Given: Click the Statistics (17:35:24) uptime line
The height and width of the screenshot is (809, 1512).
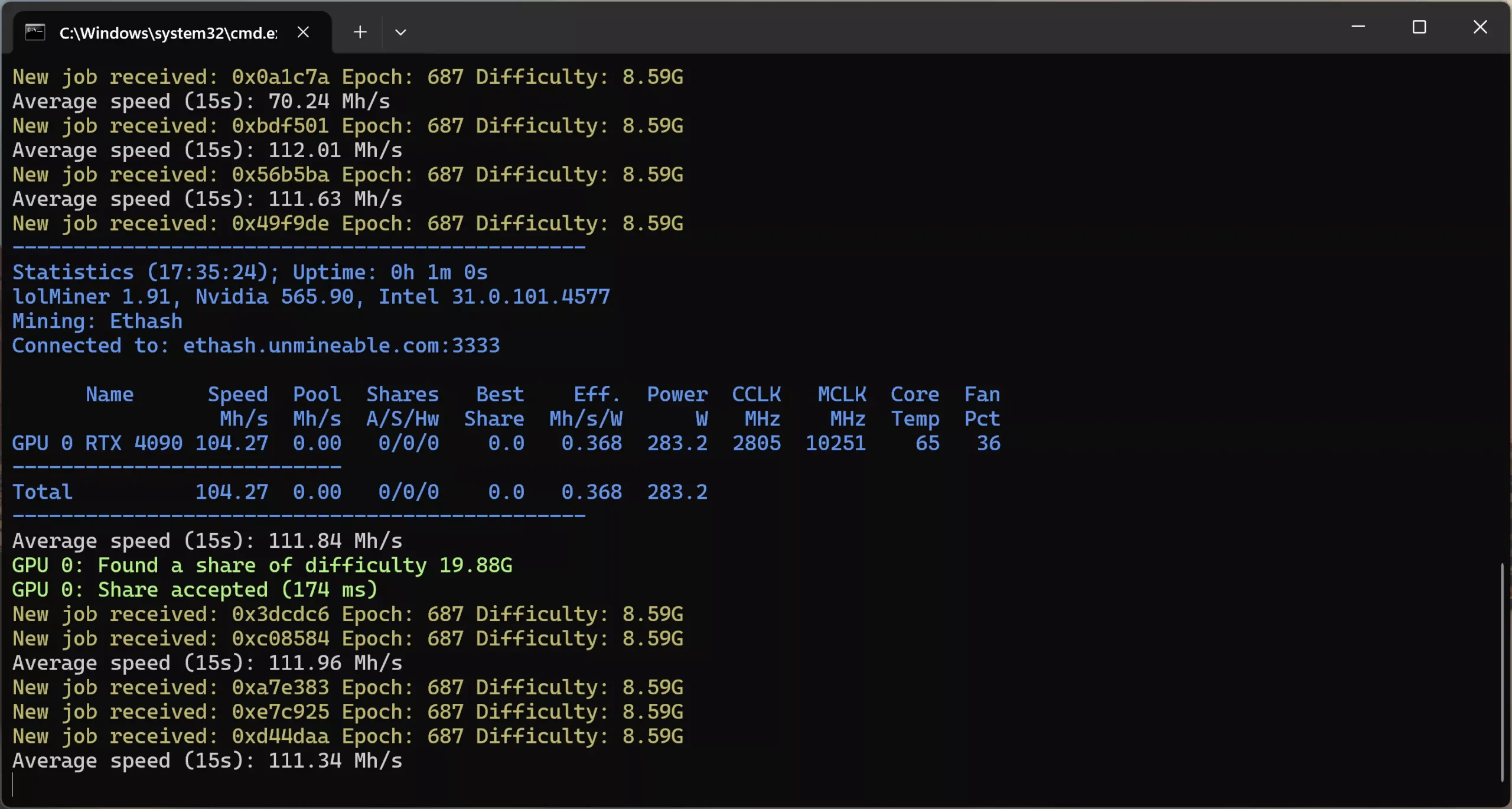Looking at the screenshot, I should pos(250,272).
